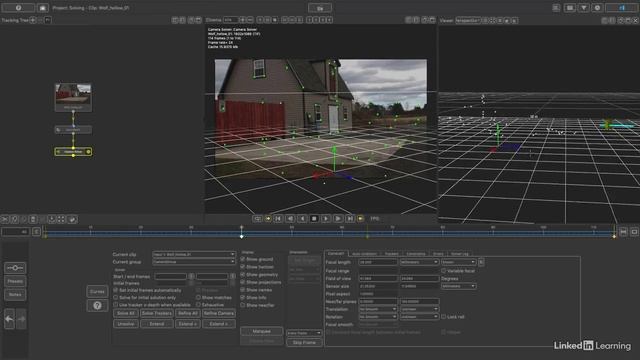Click the Unsolve button
The height and width of the screenshot is (360, 640).
126,324
